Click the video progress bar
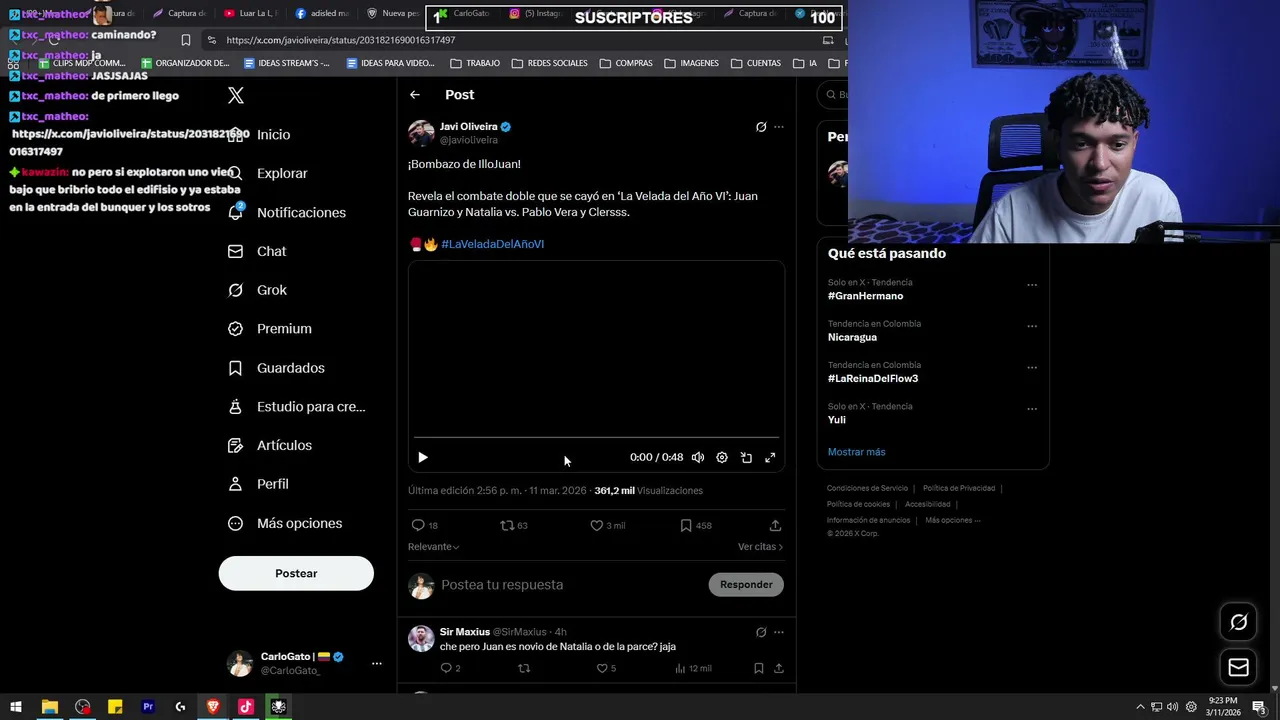 tap(596, 438)
